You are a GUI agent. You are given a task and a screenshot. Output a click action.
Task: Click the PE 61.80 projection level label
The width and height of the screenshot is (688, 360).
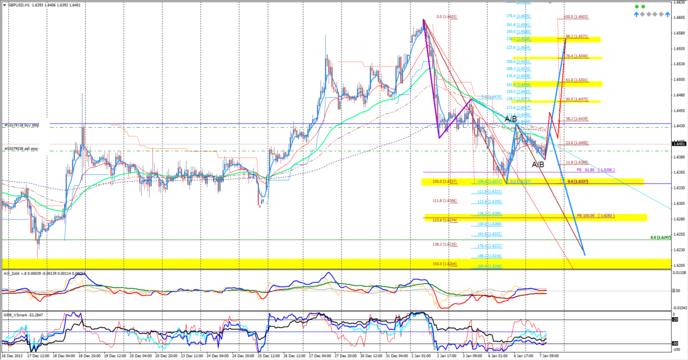click(595, 169)
